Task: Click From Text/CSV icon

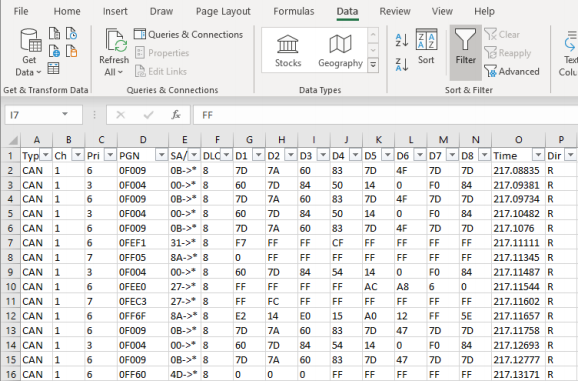Action: click(54, 33)
